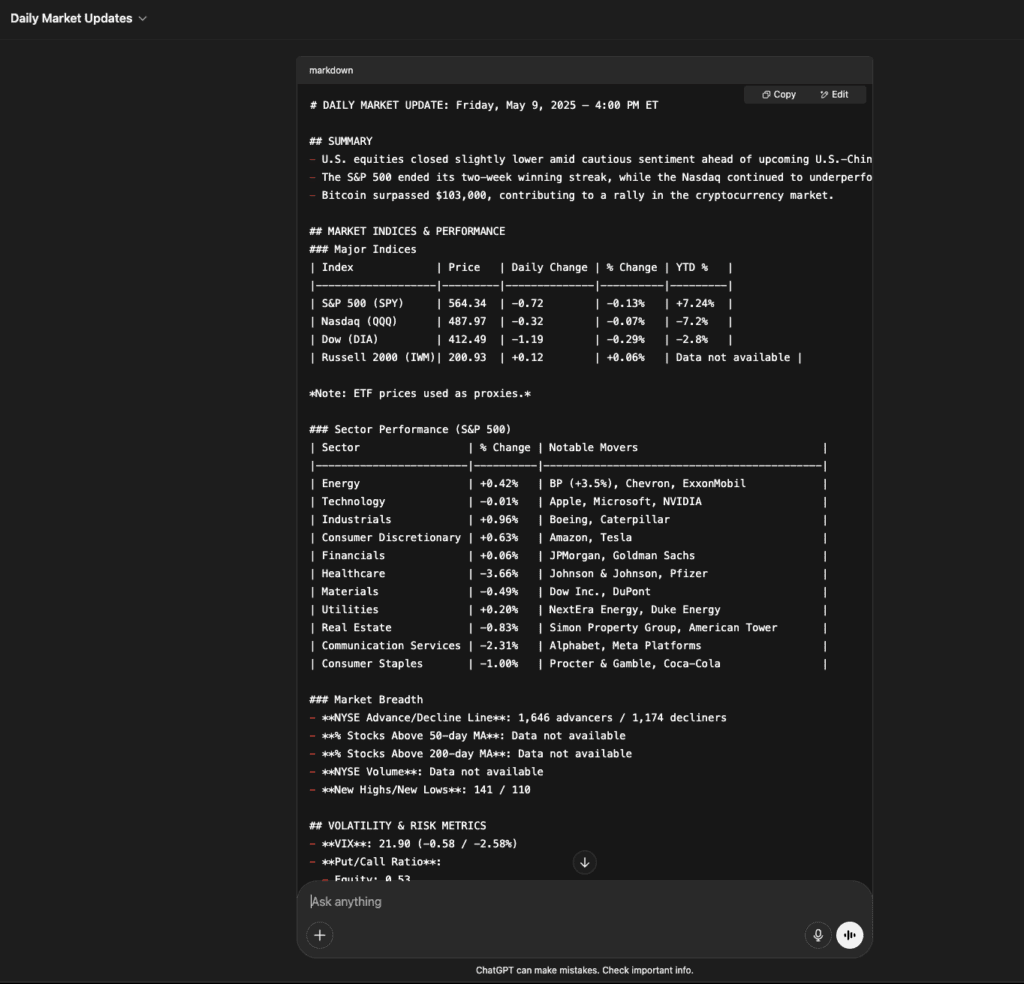1024x984 pixels.
Task: Click the Sector Performance (S&P 500) subheading
Action: (x=410, y=430)
